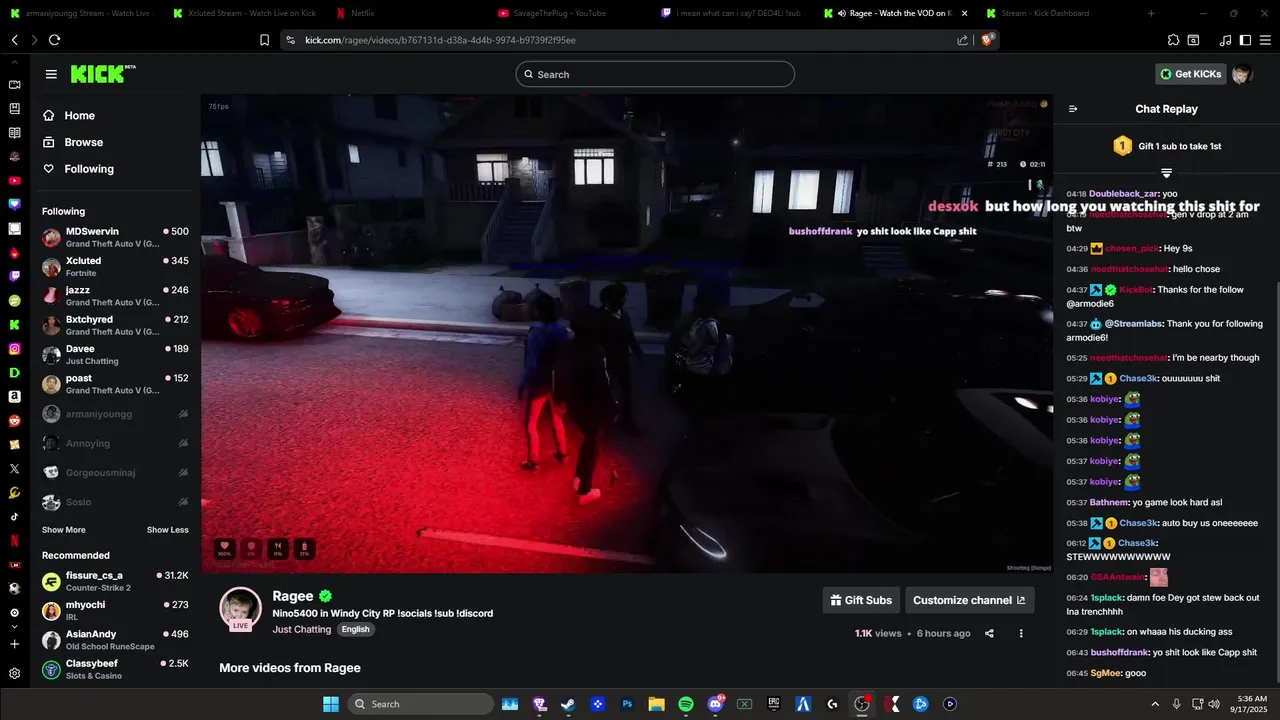Switch to armaniyoungg Stream tab

[84, 13]
